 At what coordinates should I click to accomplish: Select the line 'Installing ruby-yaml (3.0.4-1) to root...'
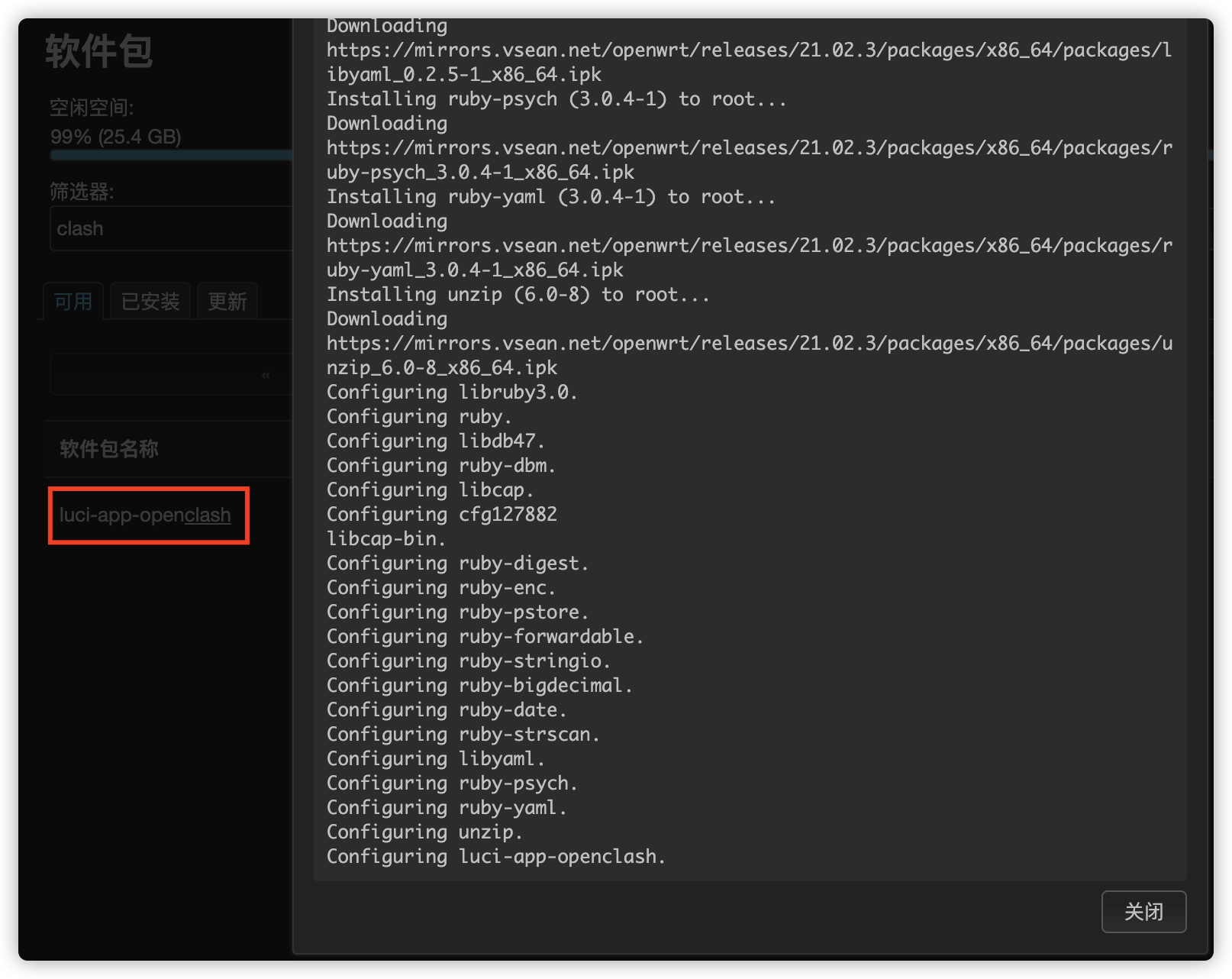click(551, 196)
